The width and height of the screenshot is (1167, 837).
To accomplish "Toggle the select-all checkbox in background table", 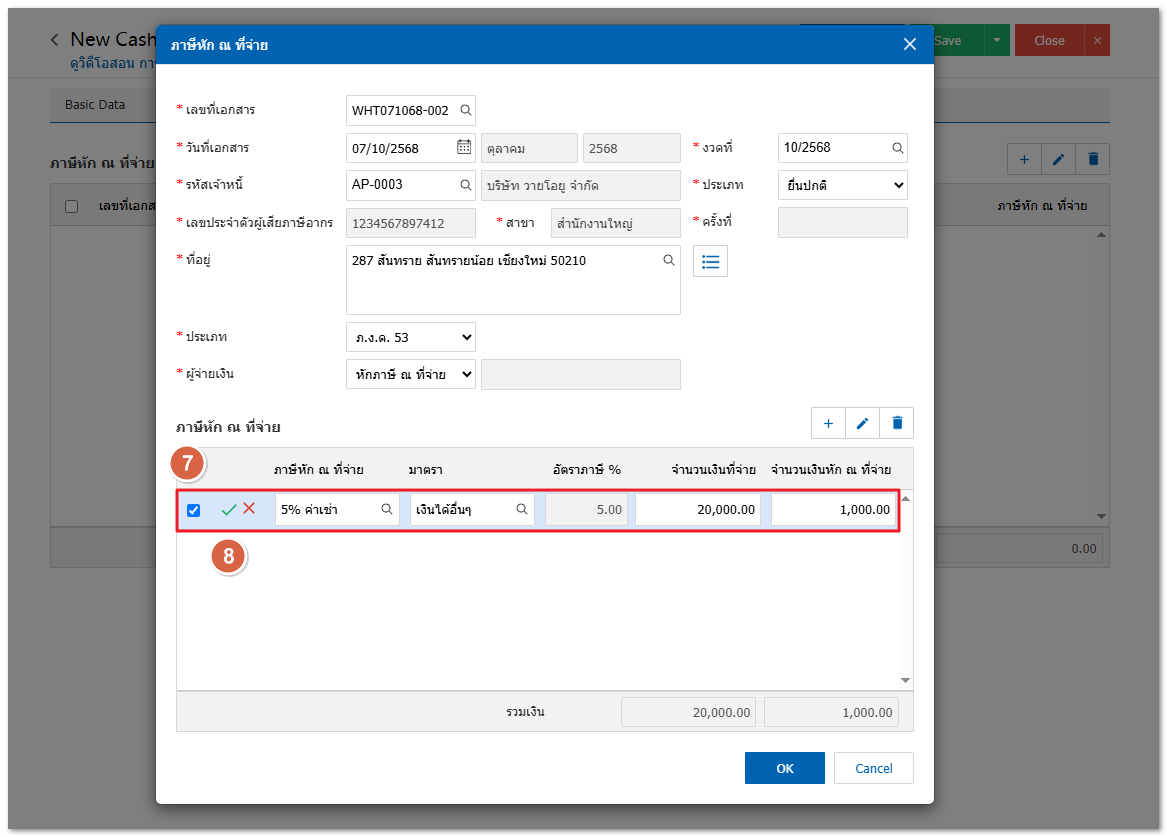I will (x=71, y=206).
